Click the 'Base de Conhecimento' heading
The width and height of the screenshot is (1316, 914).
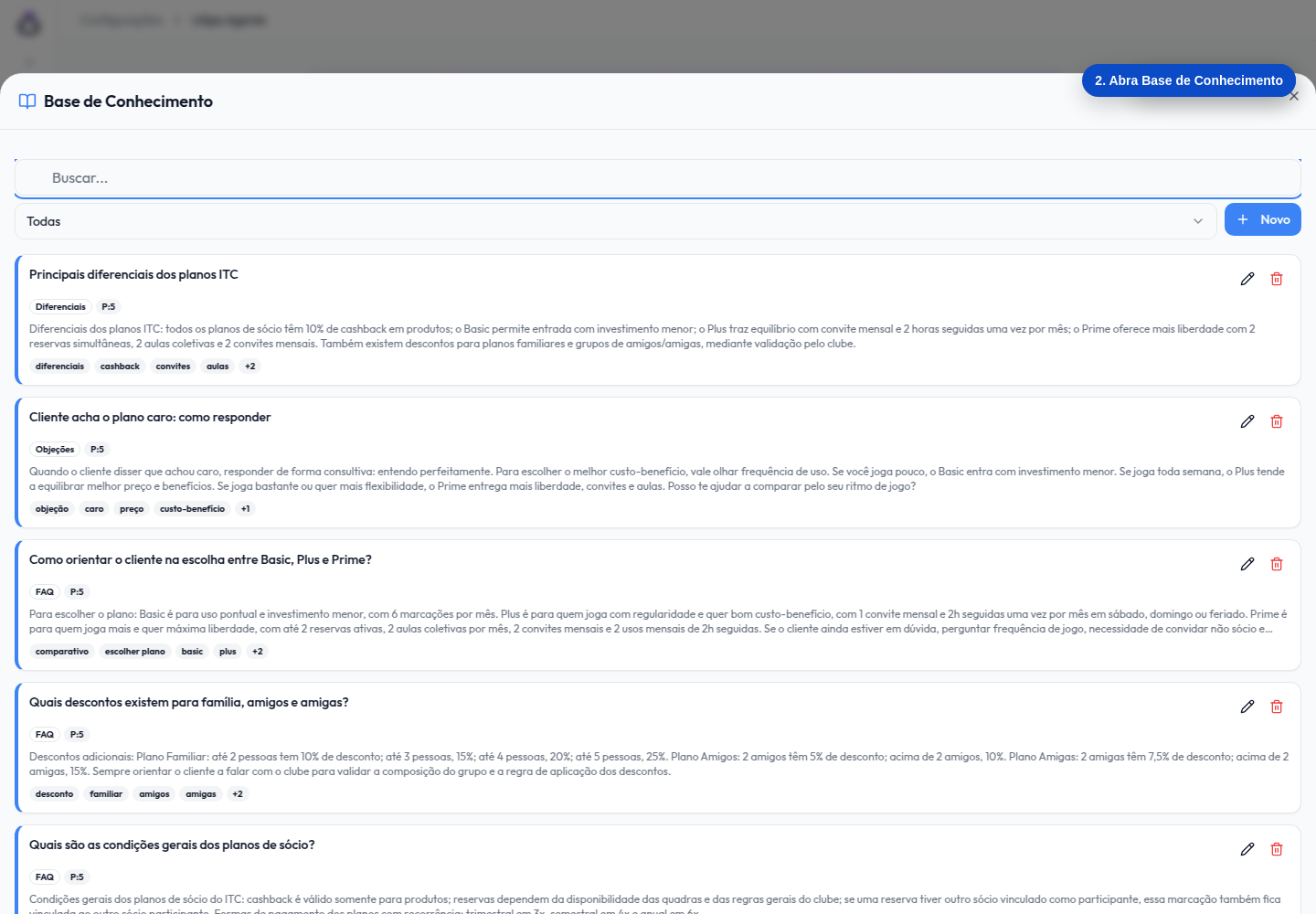(x=128, y=101)
